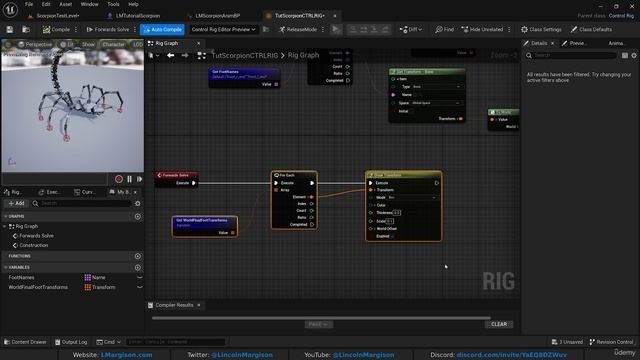The image size is (640, 360).
Task: Open the viewport Character menu
Action: click(113, 44)
